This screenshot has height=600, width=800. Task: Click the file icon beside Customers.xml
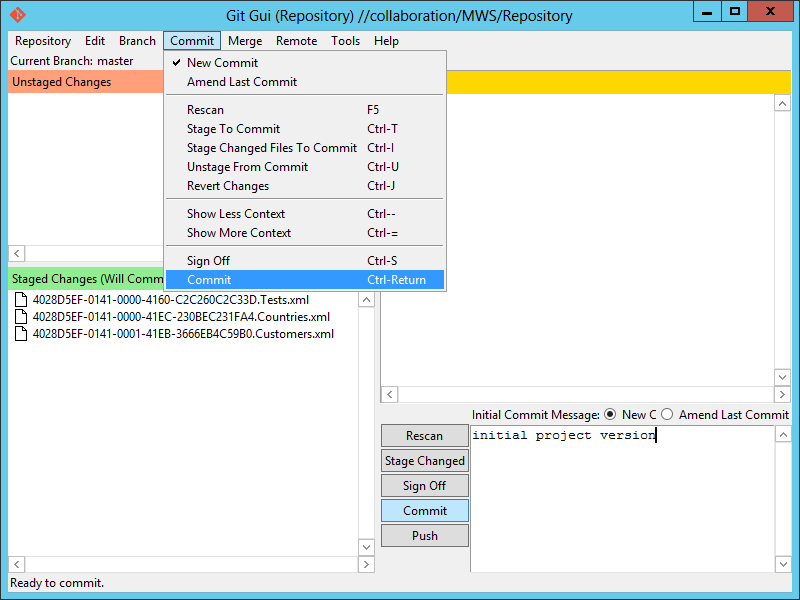coord(21,334)
